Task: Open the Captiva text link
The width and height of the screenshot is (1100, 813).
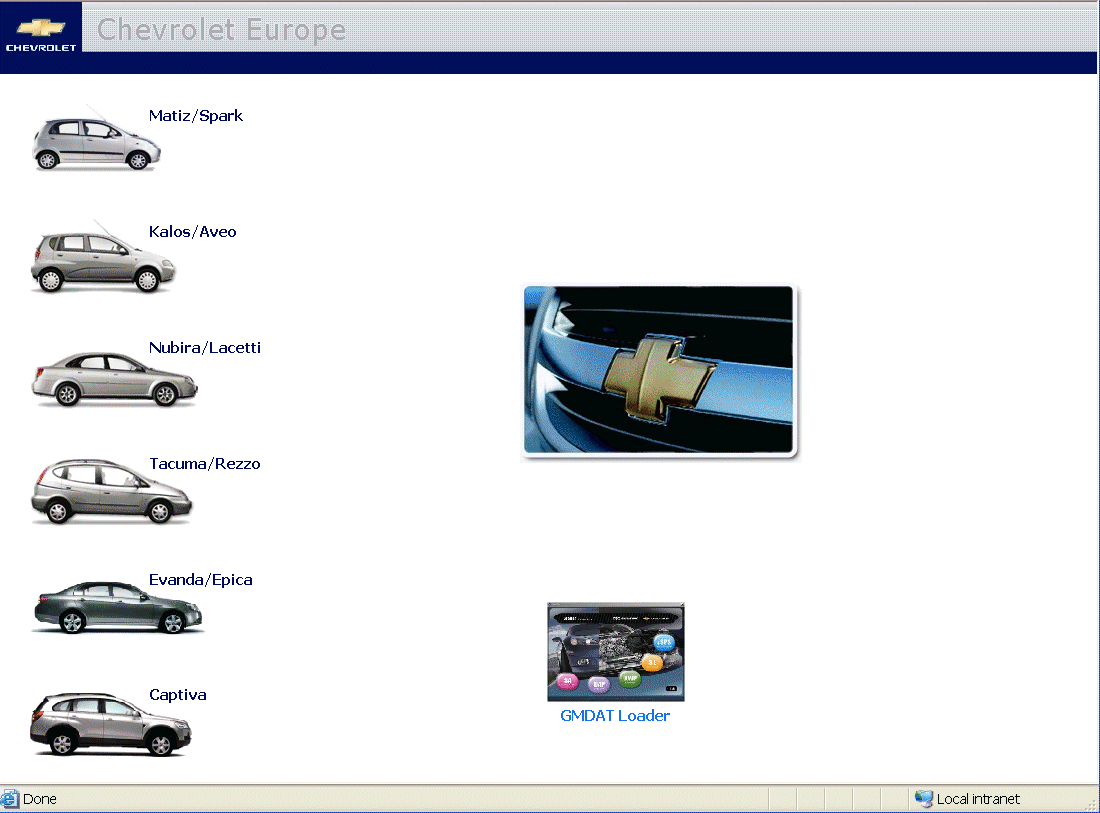Action: (178, 695)
